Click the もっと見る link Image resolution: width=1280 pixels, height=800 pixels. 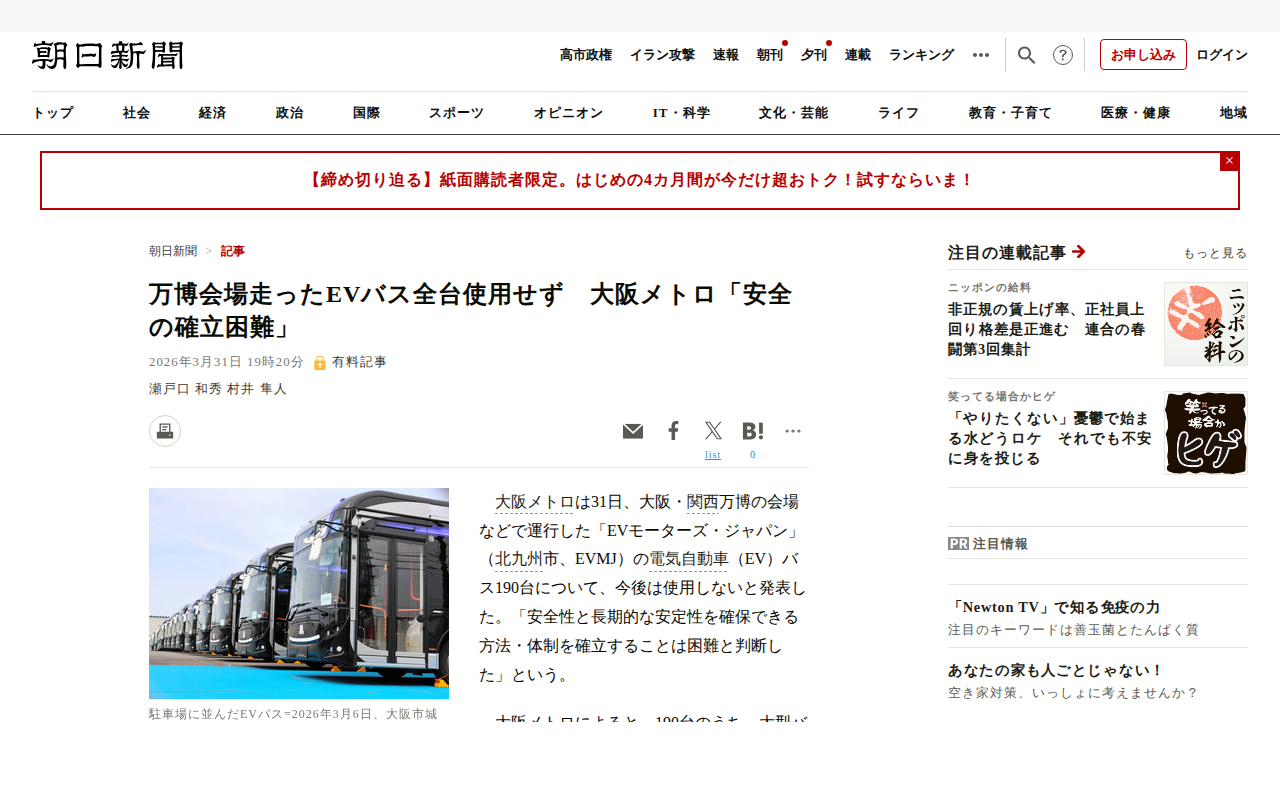tap(1215, 253)
